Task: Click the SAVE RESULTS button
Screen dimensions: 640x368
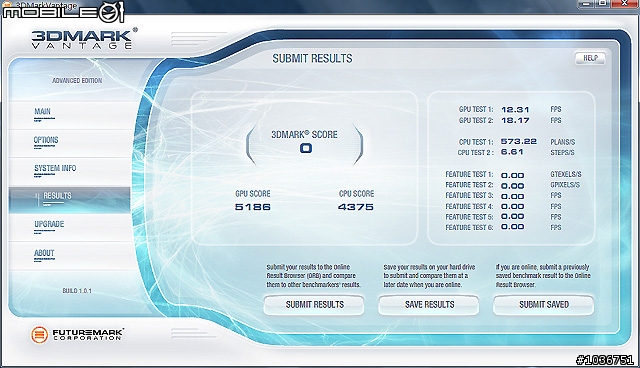Action: 429,305
